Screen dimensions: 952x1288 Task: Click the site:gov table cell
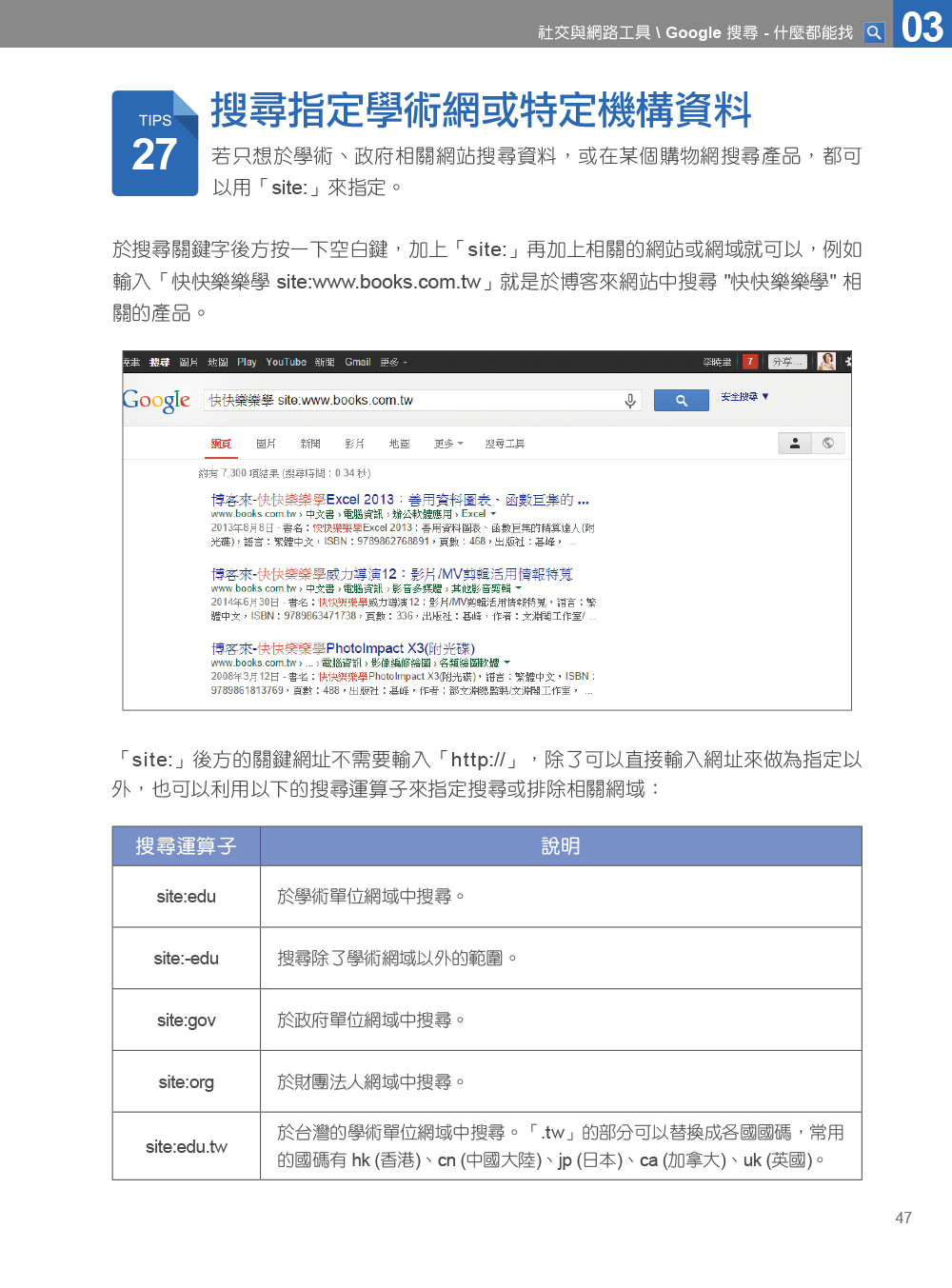(x=187, y=1020)
